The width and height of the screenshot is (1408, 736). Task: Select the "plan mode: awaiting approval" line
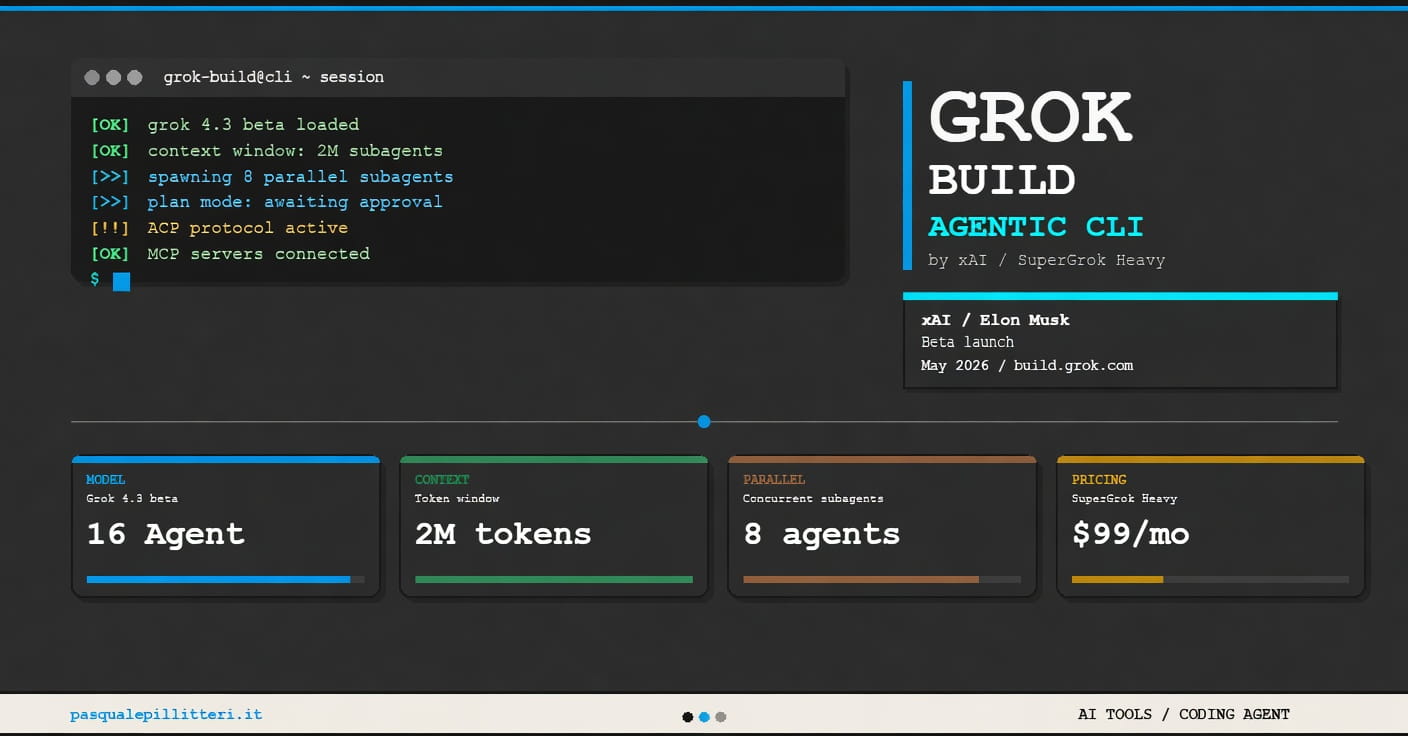point(295,202)
